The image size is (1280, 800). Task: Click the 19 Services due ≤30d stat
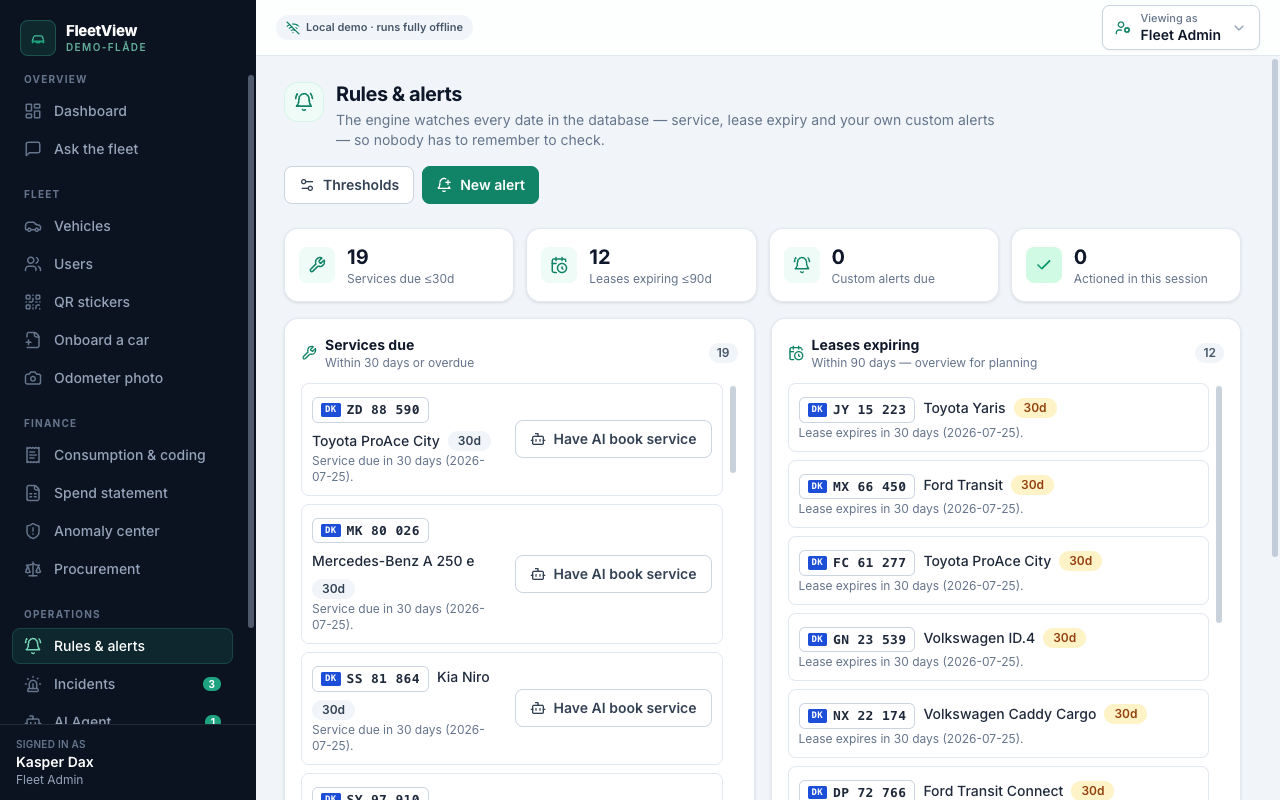(399, 265)
